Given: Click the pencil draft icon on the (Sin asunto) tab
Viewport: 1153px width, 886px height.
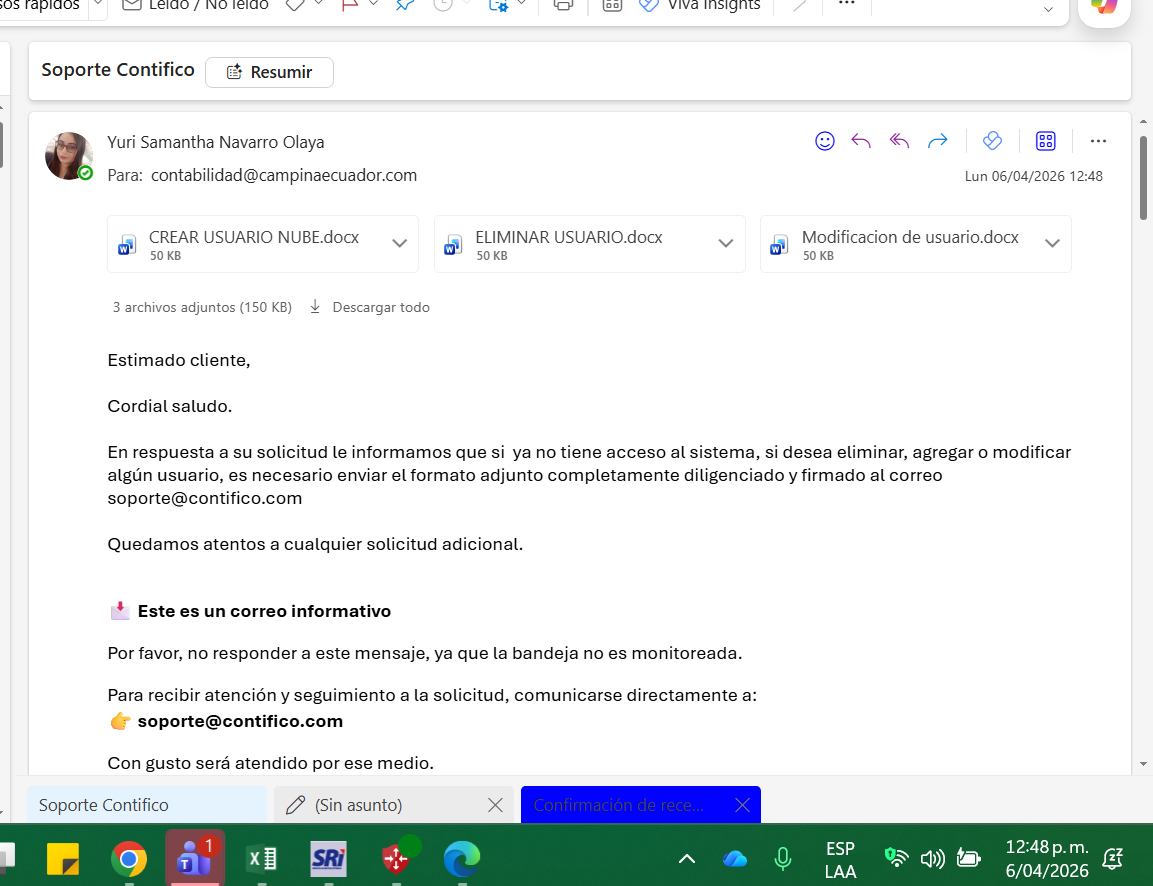Looking at the screenshot, I should tap(296, 805).
